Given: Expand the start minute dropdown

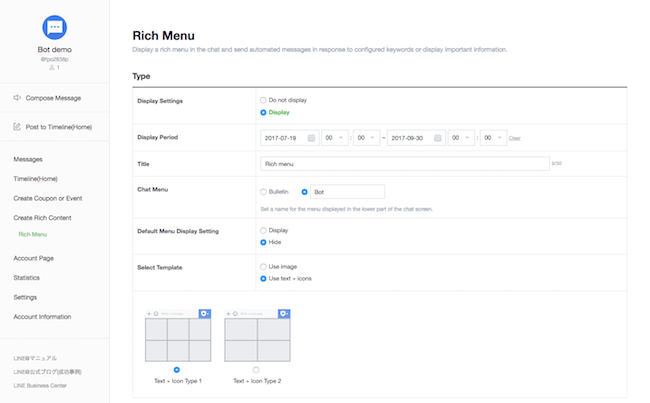Looking at the screenshot, I should [367, 138].
